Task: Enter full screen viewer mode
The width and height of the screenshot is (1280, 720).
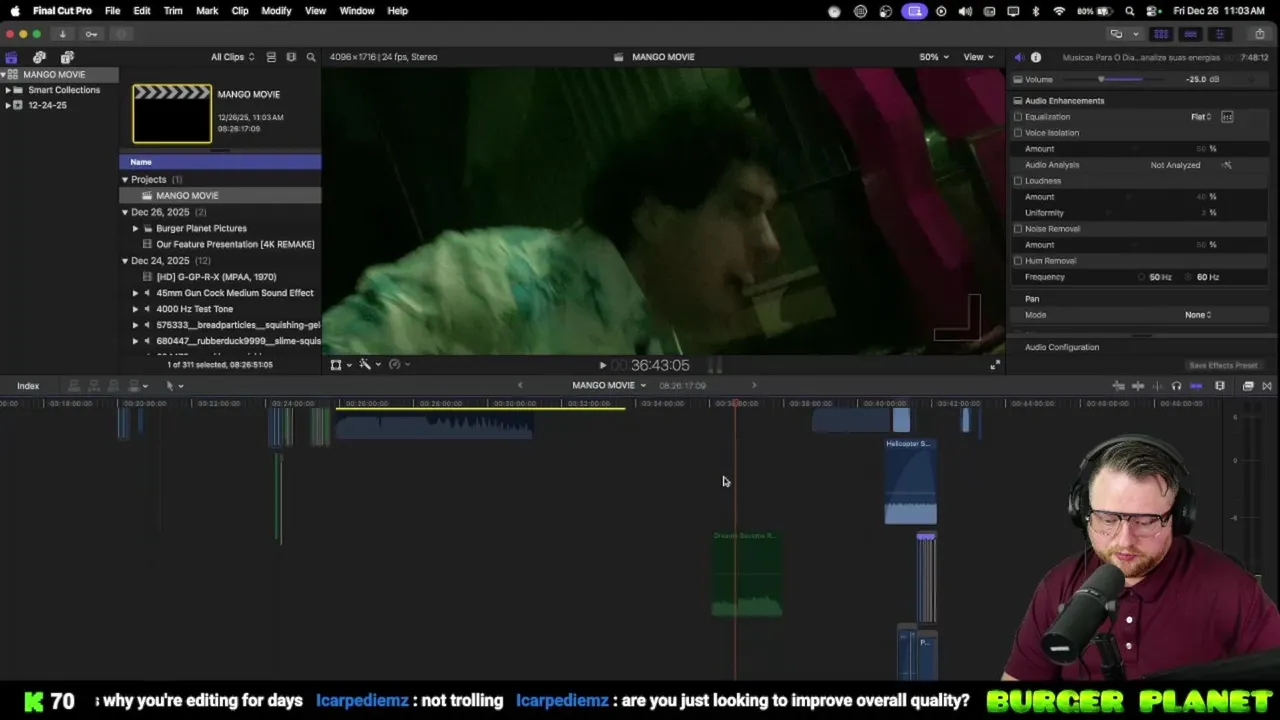Action: [994, 365]
